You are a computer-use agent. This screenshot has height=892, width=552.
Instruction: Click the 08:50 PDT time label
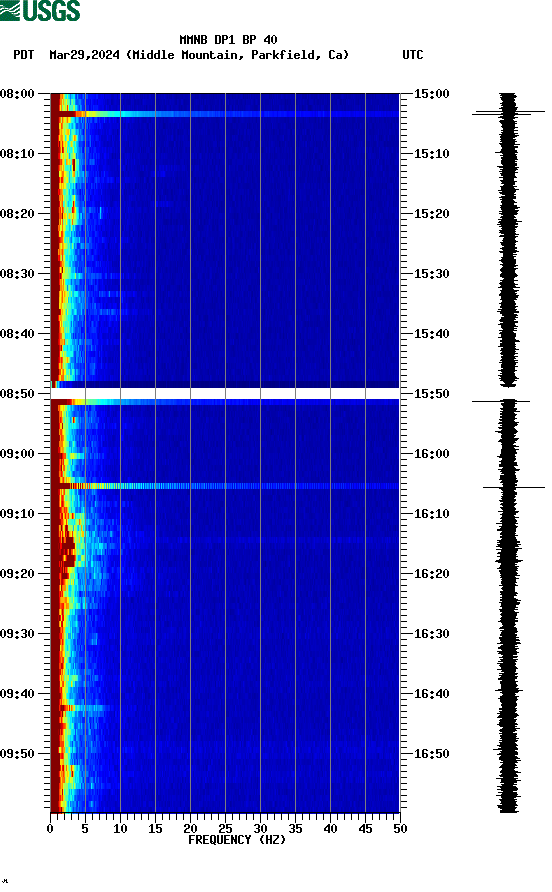pyautogui.click(x=17, y=394)
